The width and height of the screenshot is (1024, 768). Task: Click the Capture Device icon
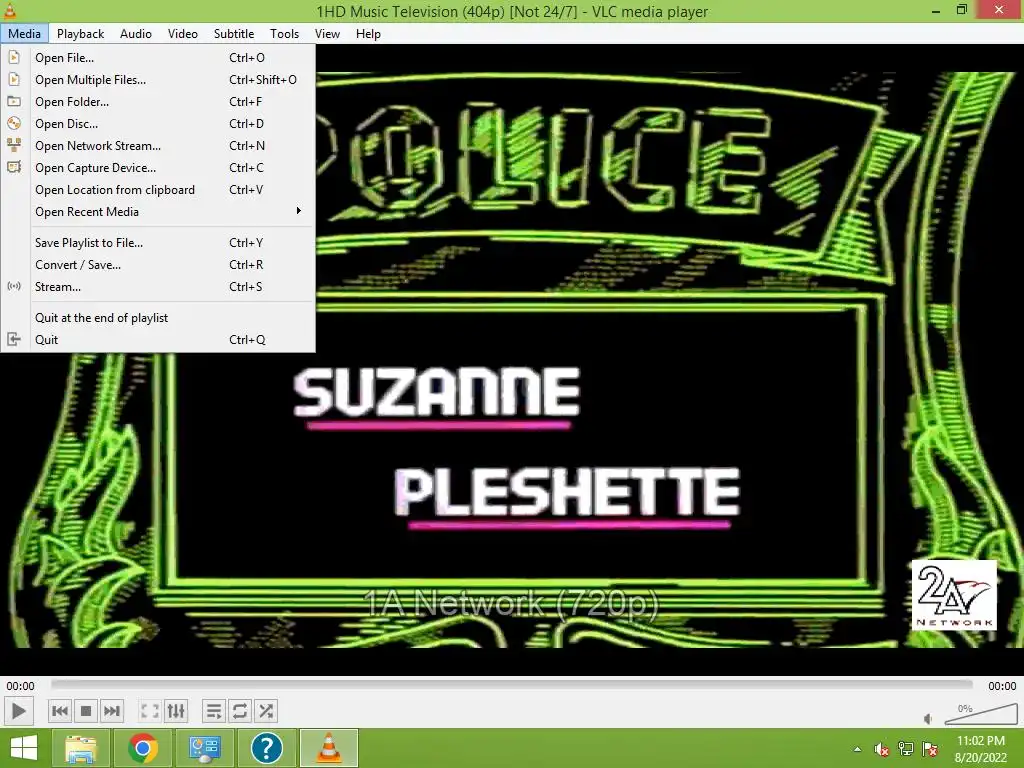click(x=14, y=167)
